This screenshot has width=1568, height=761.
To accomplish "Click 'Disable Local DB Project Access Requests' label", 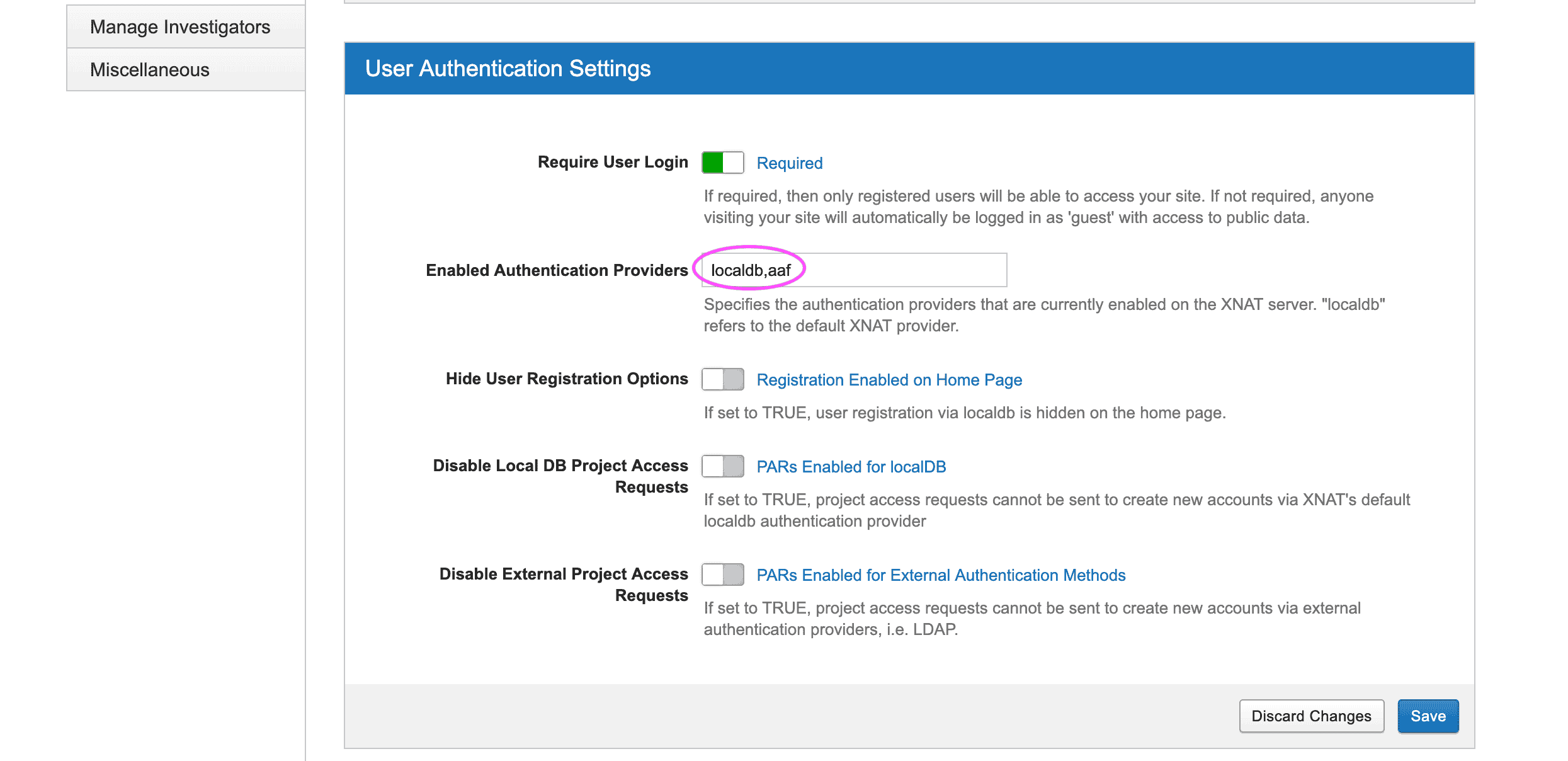I will pos(560,476).
